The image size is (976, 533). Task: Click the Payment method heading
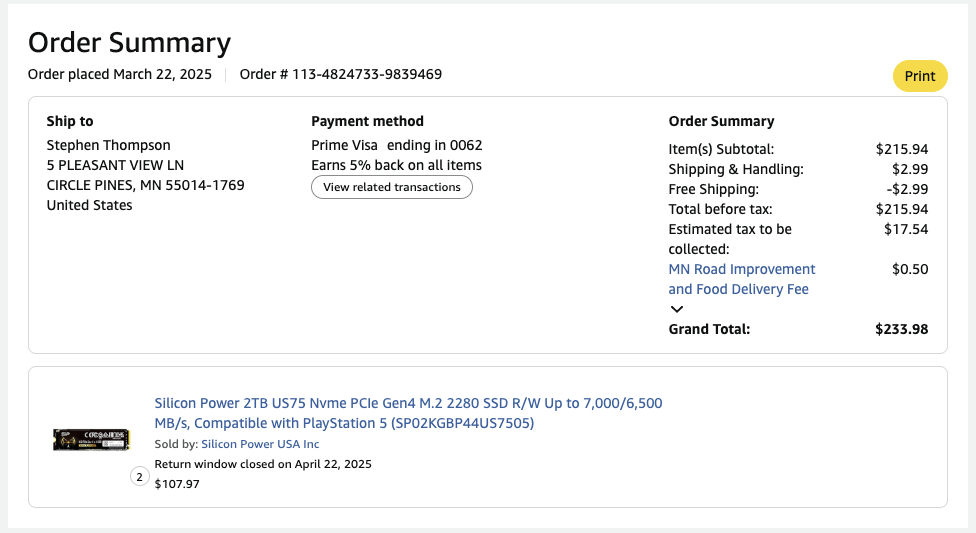pyautogui.click(x=367, y=121)
